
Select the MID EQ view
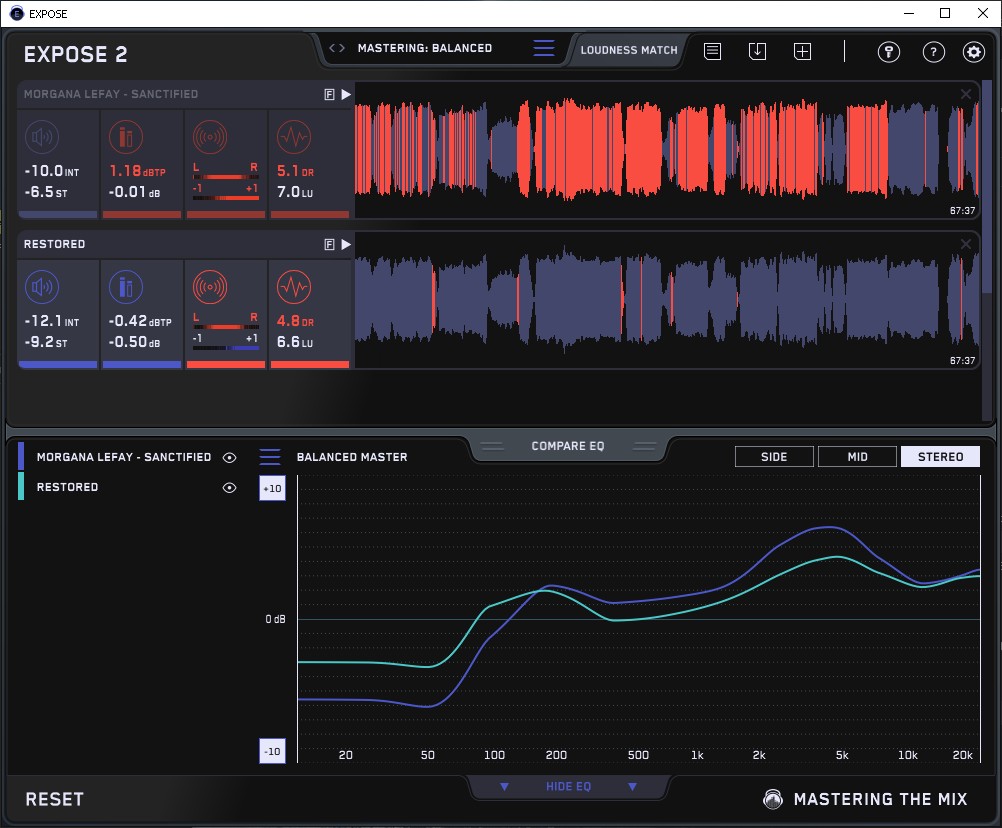(x=857, y=457)
